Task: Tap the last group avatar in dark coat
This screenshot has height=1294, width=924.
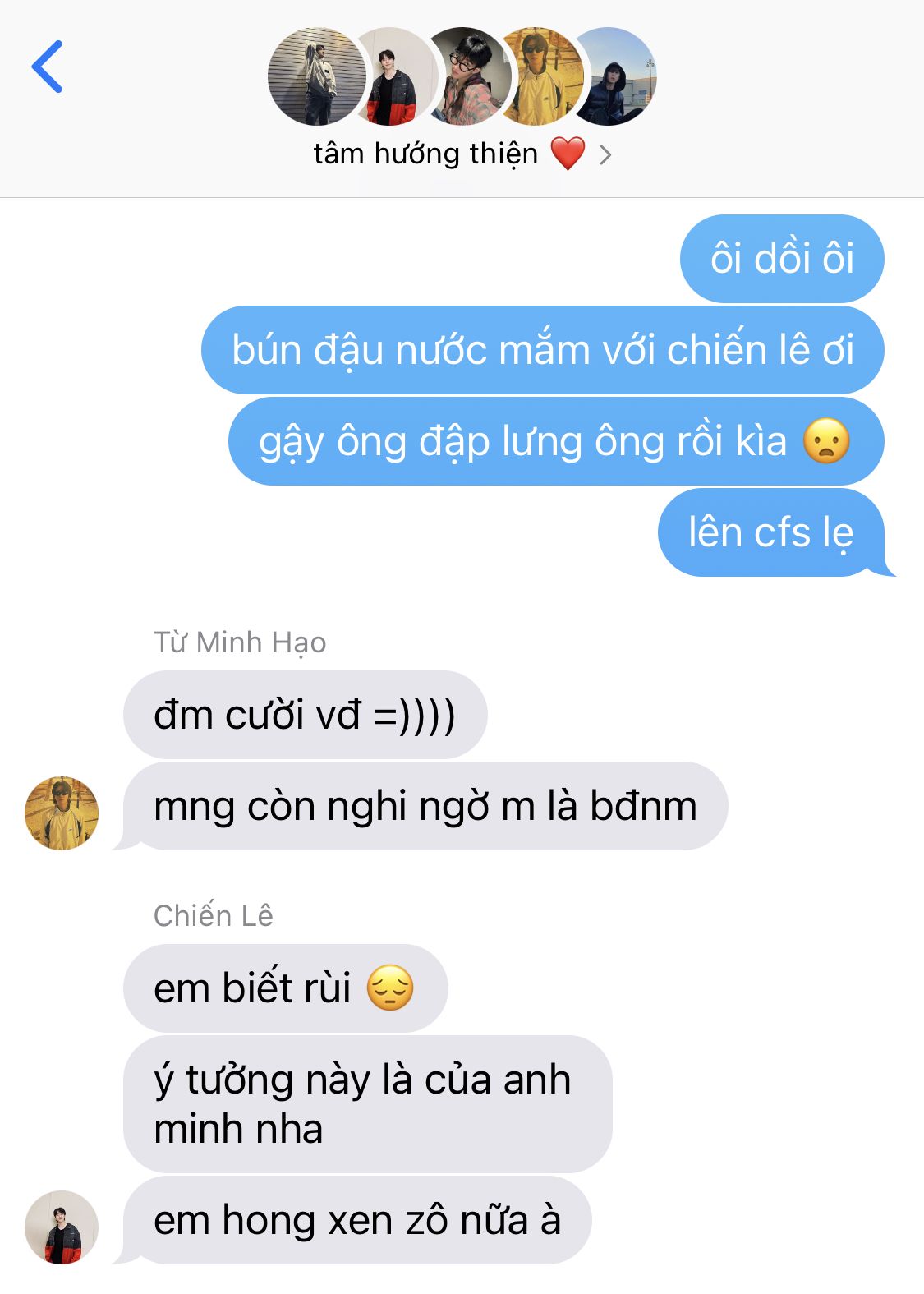Action: [614, 76]
